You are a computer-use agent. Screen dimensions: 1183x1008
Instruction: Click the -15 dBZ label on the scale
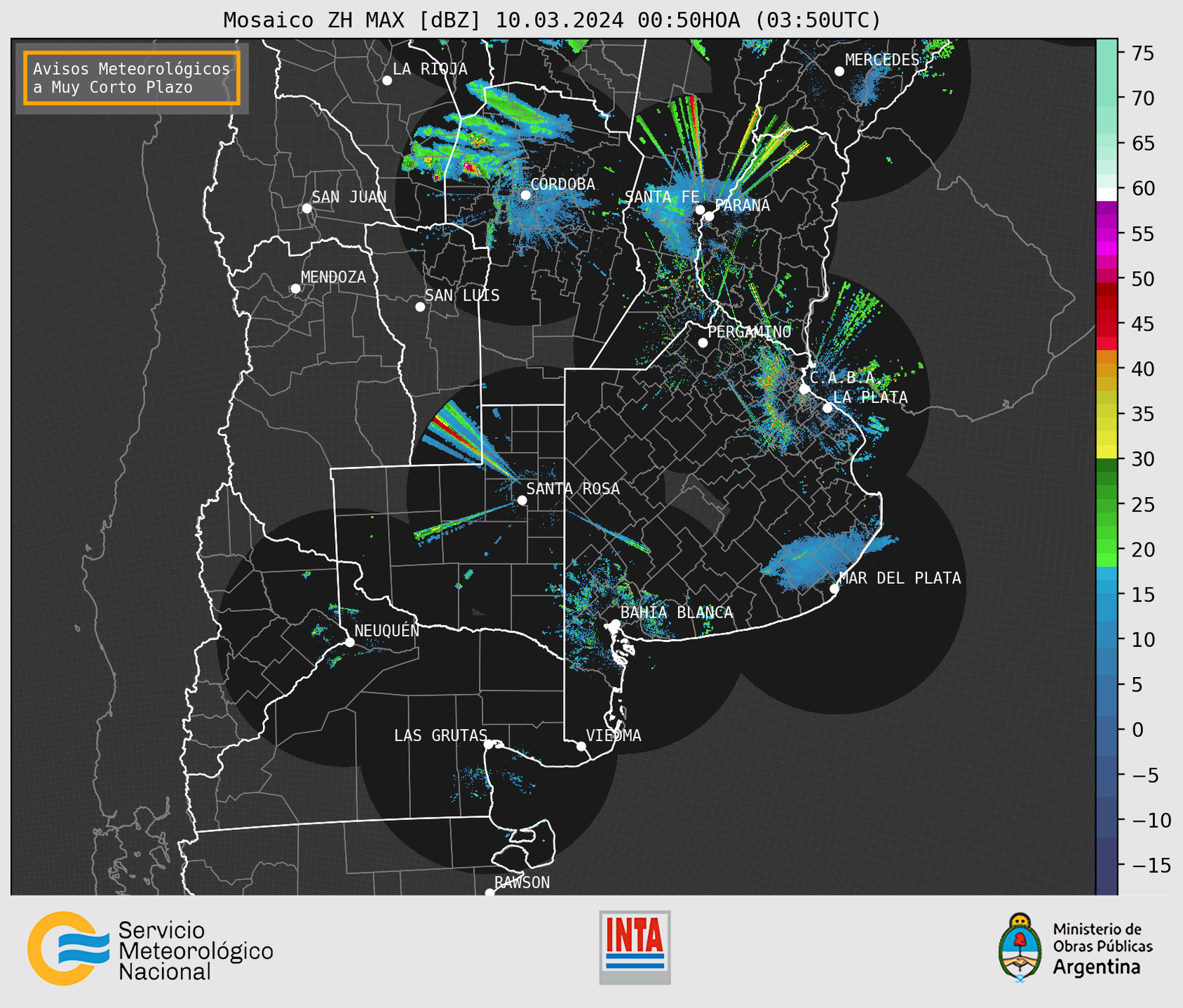tap(1151, 866)
